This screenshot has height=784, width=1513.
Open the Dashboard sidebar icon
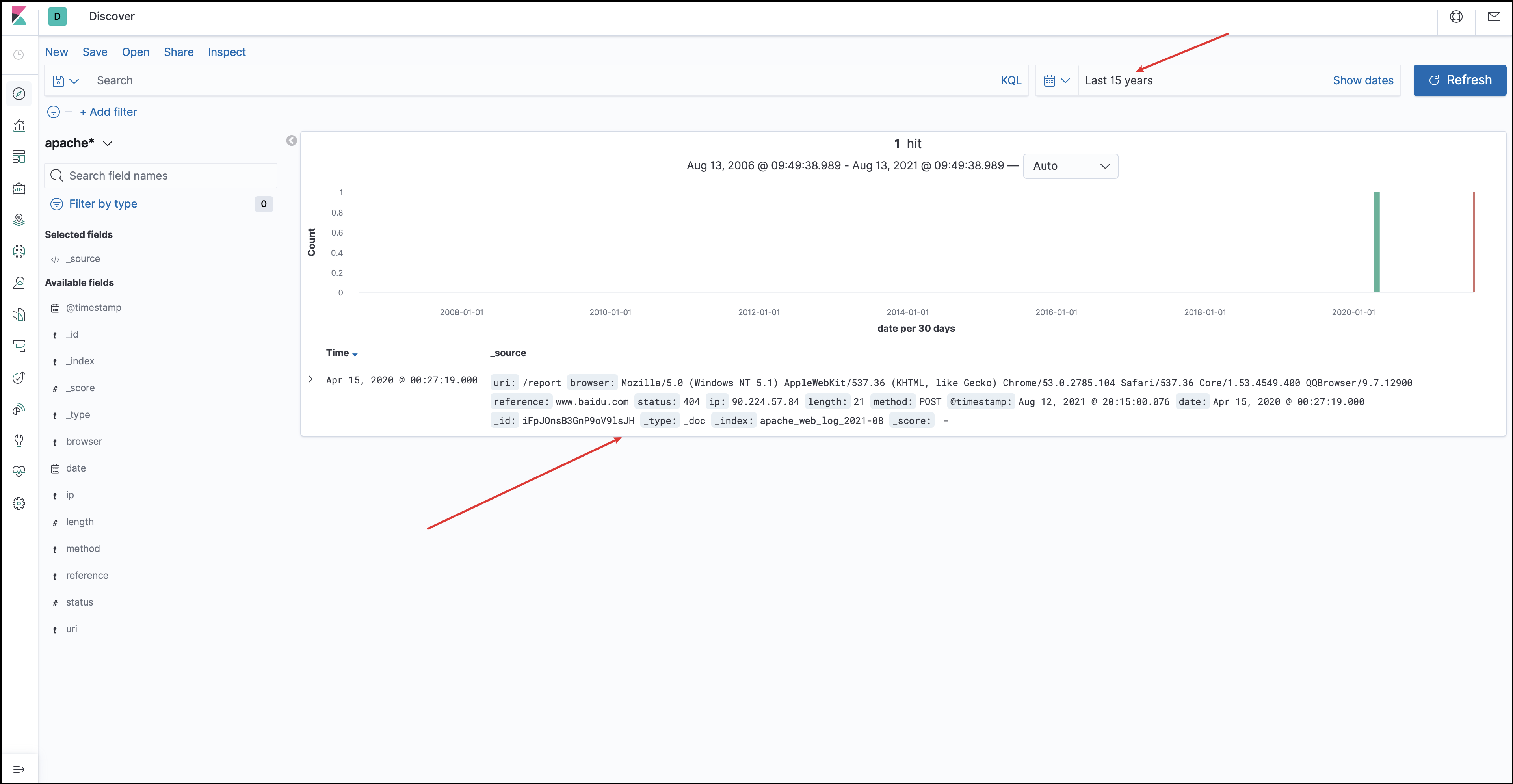[x=19, y=157]
